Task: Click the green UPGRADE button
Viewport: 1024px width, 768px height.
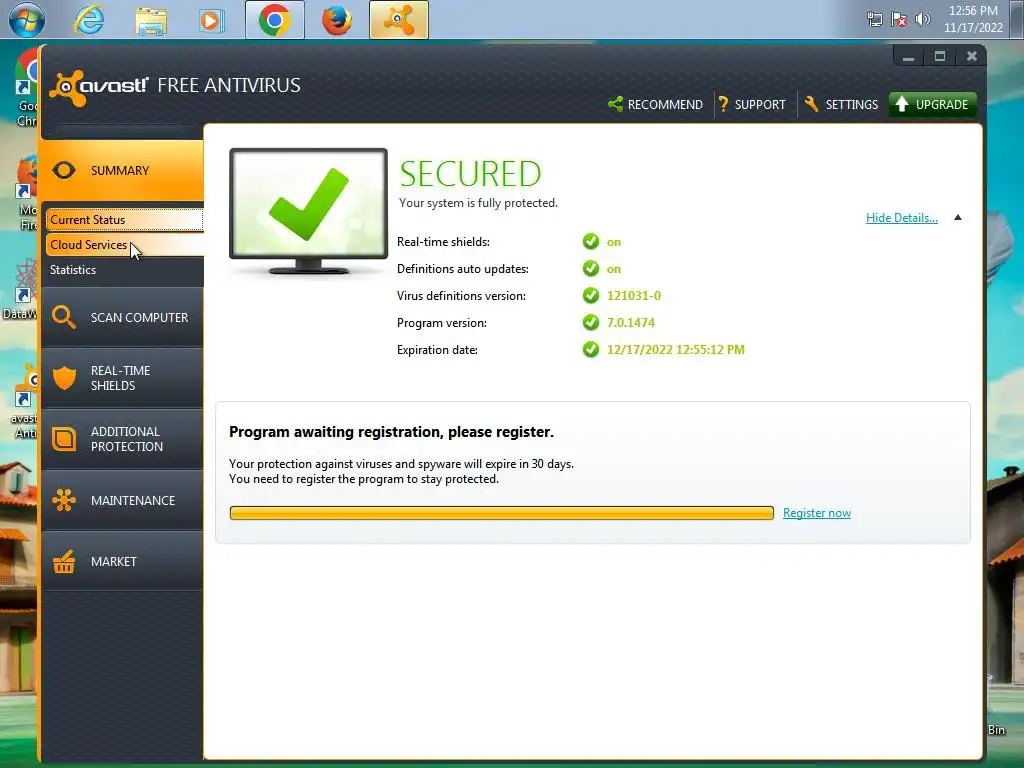Action: pos(933,104)
